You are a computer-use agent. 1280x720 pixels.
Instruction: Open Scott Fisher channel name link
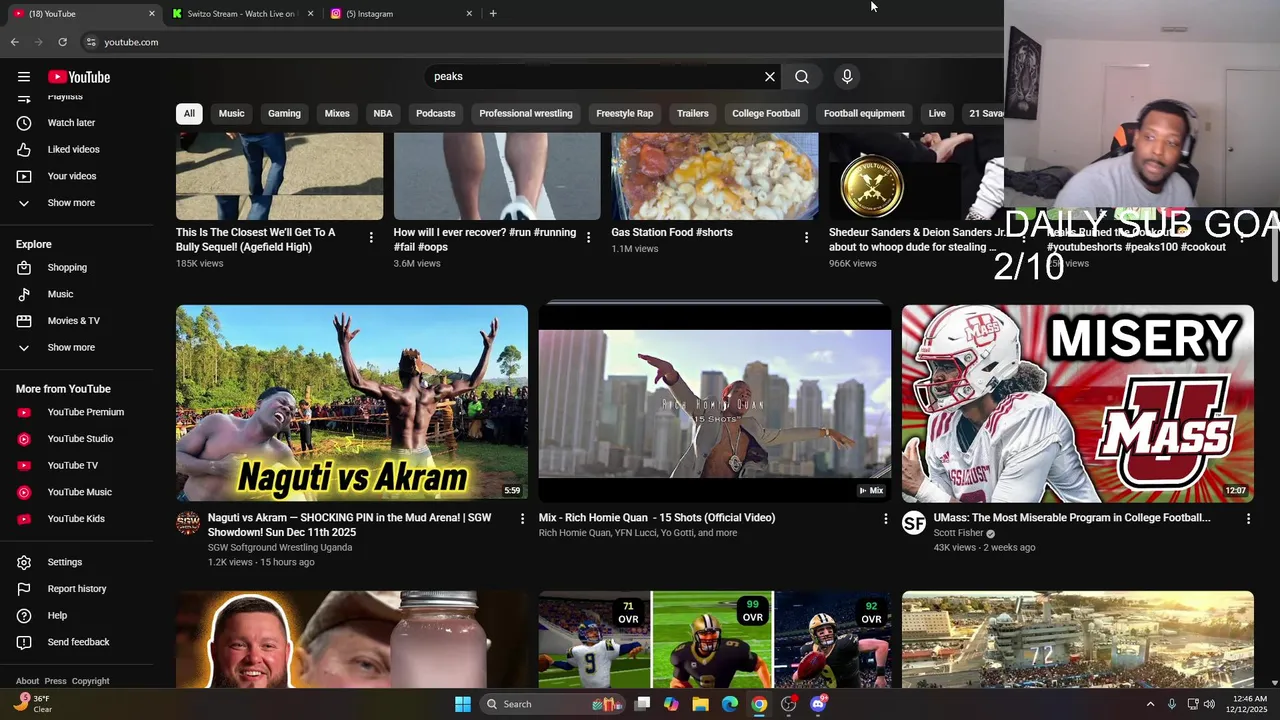click(x=958, y=533)
